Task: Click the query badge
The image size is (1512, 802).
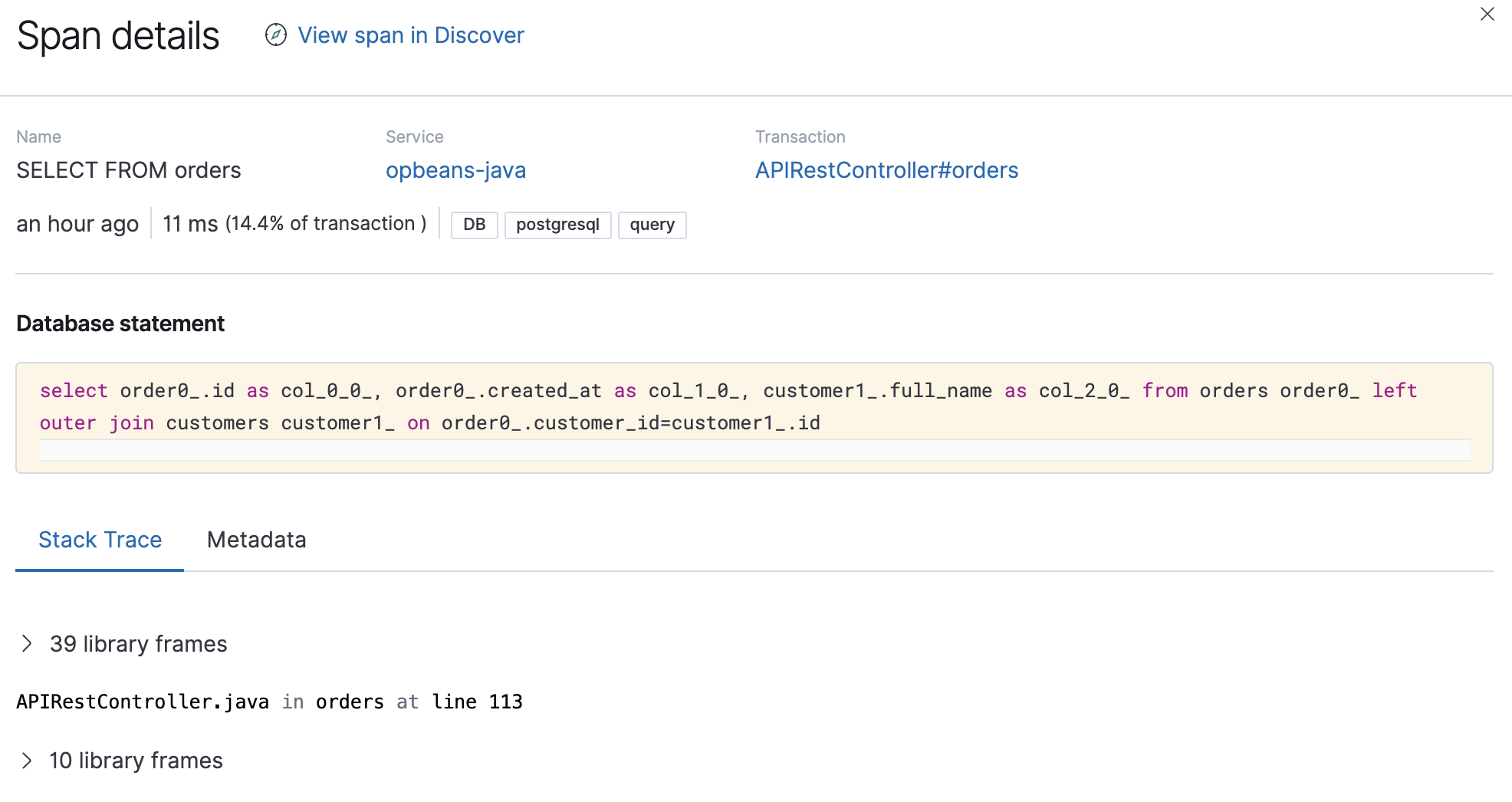Action: pos(652,225)
